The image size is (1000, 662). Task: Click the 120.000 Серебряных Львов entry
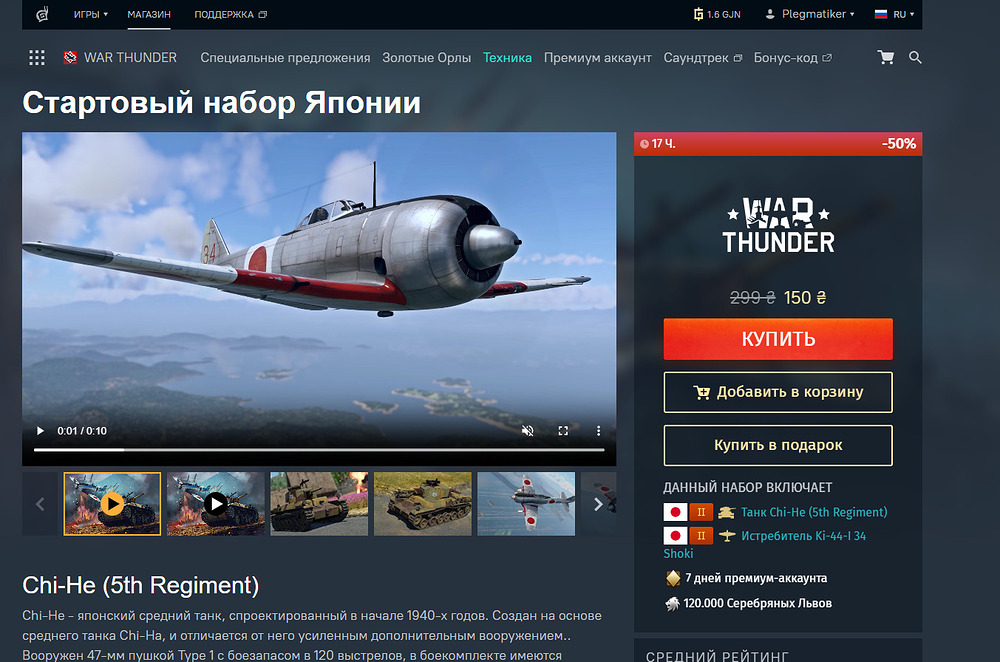pyautogui.click(x=748, y=603)
